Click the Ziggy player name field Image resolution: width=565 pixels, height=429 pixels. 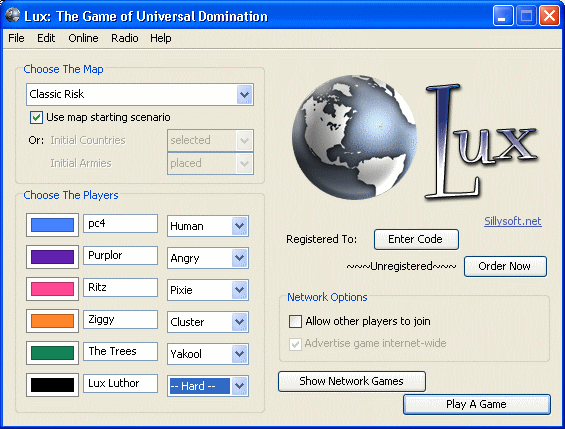[120, 319]
